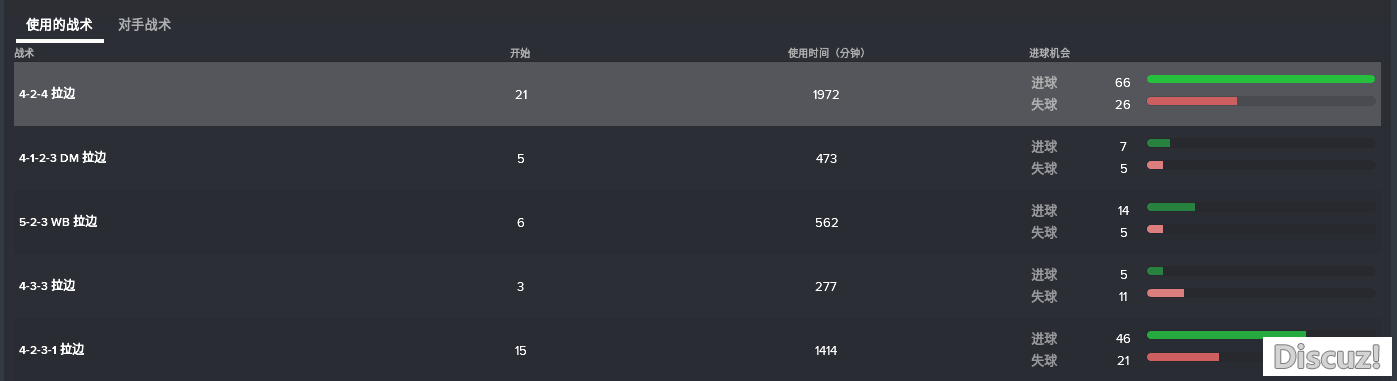Click the 进球机会 column header
This screenshot has width=1397, height=381.
click(x=1049, y=53)
